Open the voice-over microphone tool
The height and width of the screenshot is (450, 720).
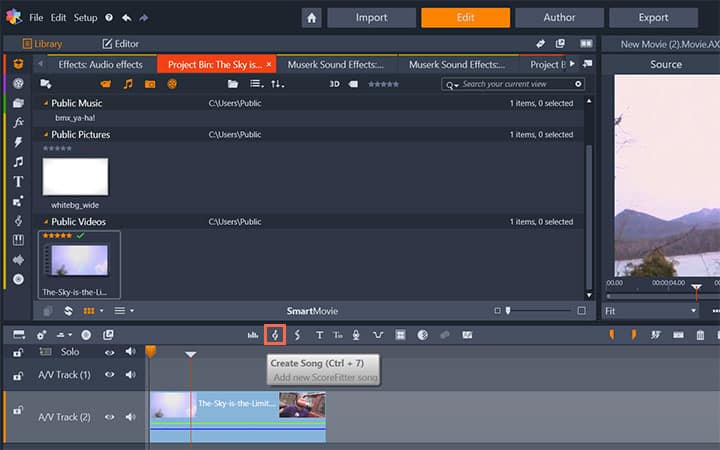coord(355,335)
